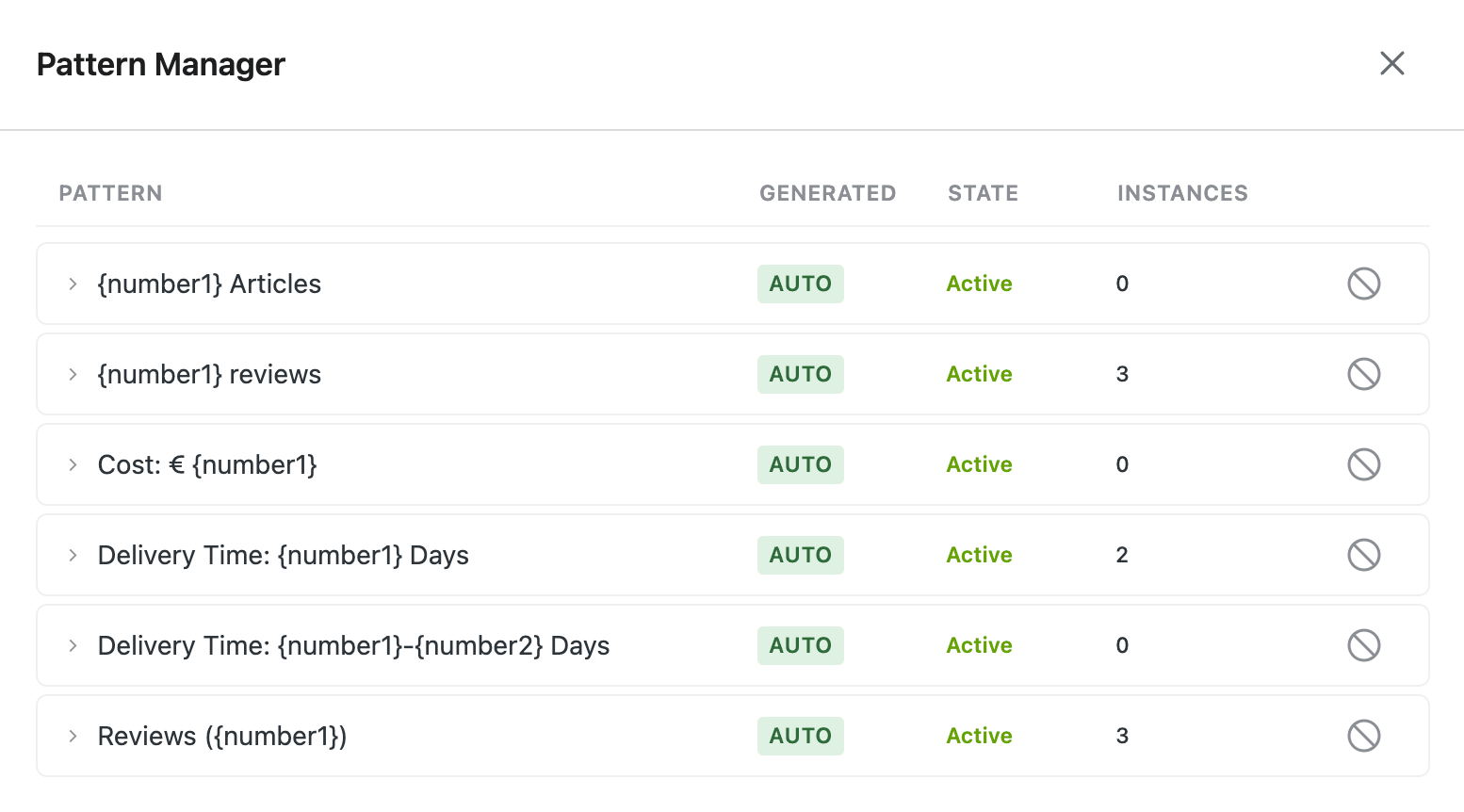Expand the 'Delivery Time: {number1}-{number2} Days' chevron
This screenshot has width=1464, height=812.
pos(73,645)
